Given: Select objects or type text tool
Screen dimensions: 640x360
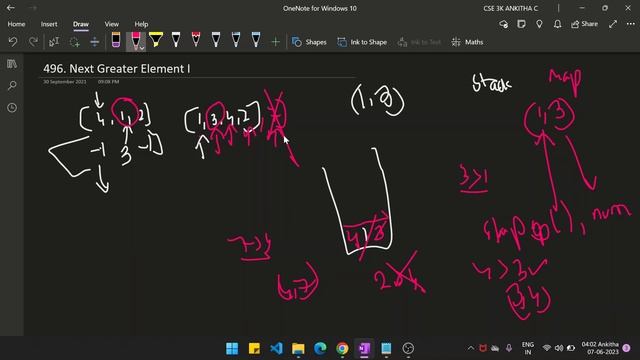Looking at the screenshot, I should (54, 42).
